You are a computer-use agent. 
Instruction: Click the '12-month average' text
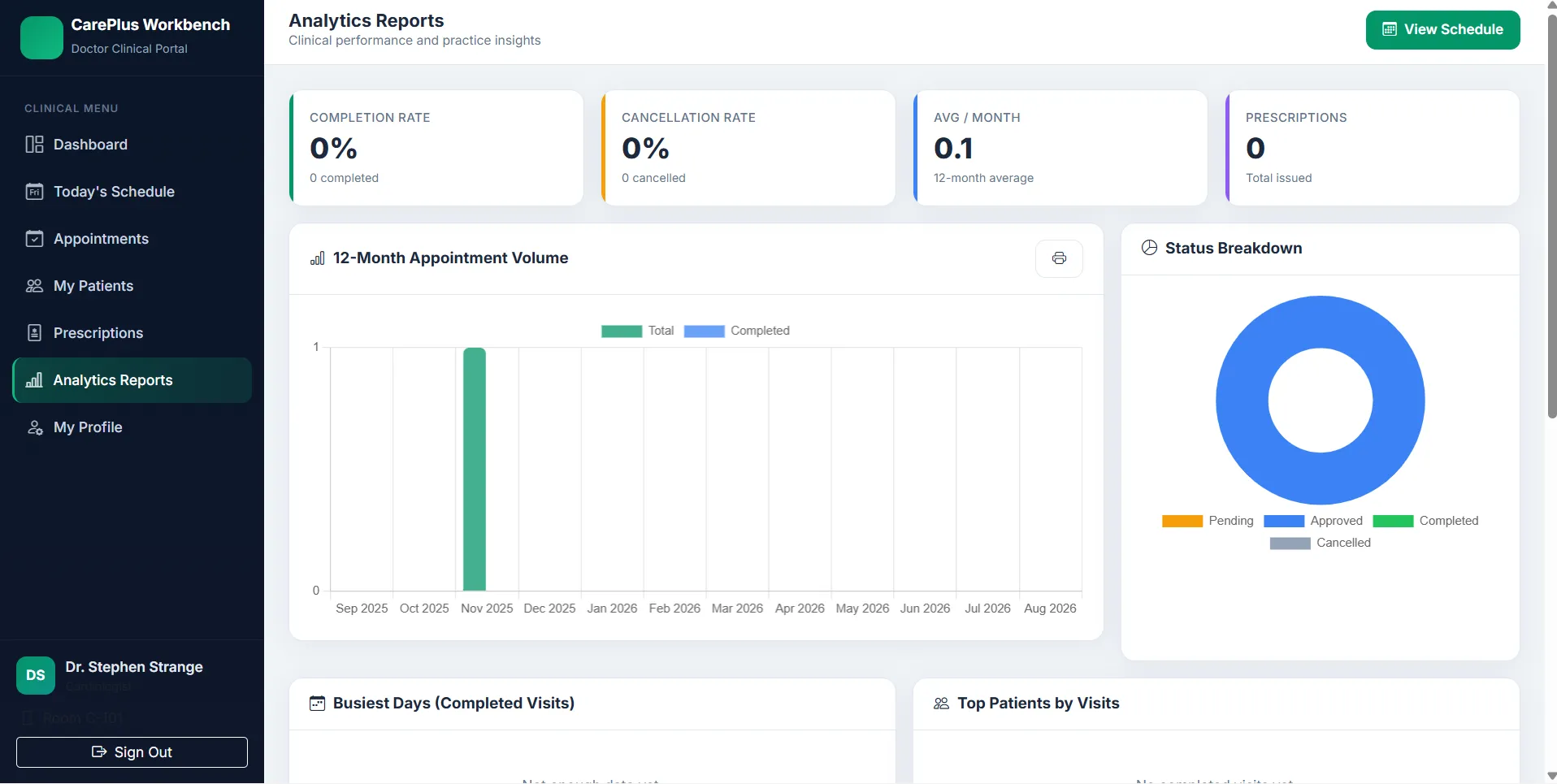[983, 178]
